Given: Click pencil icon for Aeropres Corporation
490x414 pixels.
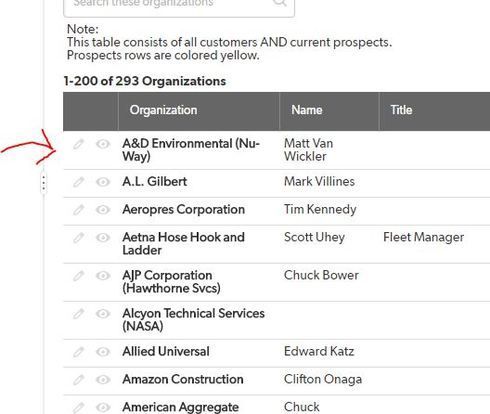Looking at the screenshot, I should tap(79, 210).
